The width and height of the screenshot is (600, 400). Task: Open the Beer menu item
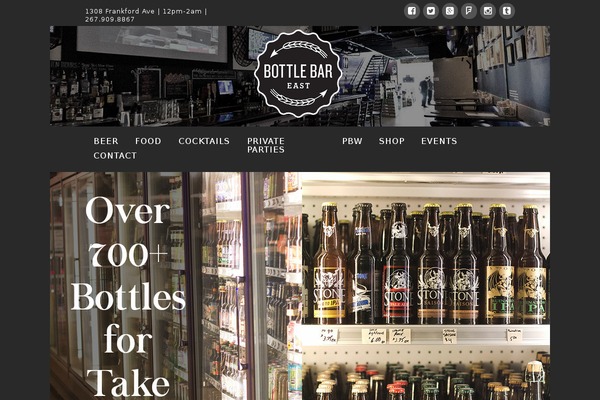106,141
